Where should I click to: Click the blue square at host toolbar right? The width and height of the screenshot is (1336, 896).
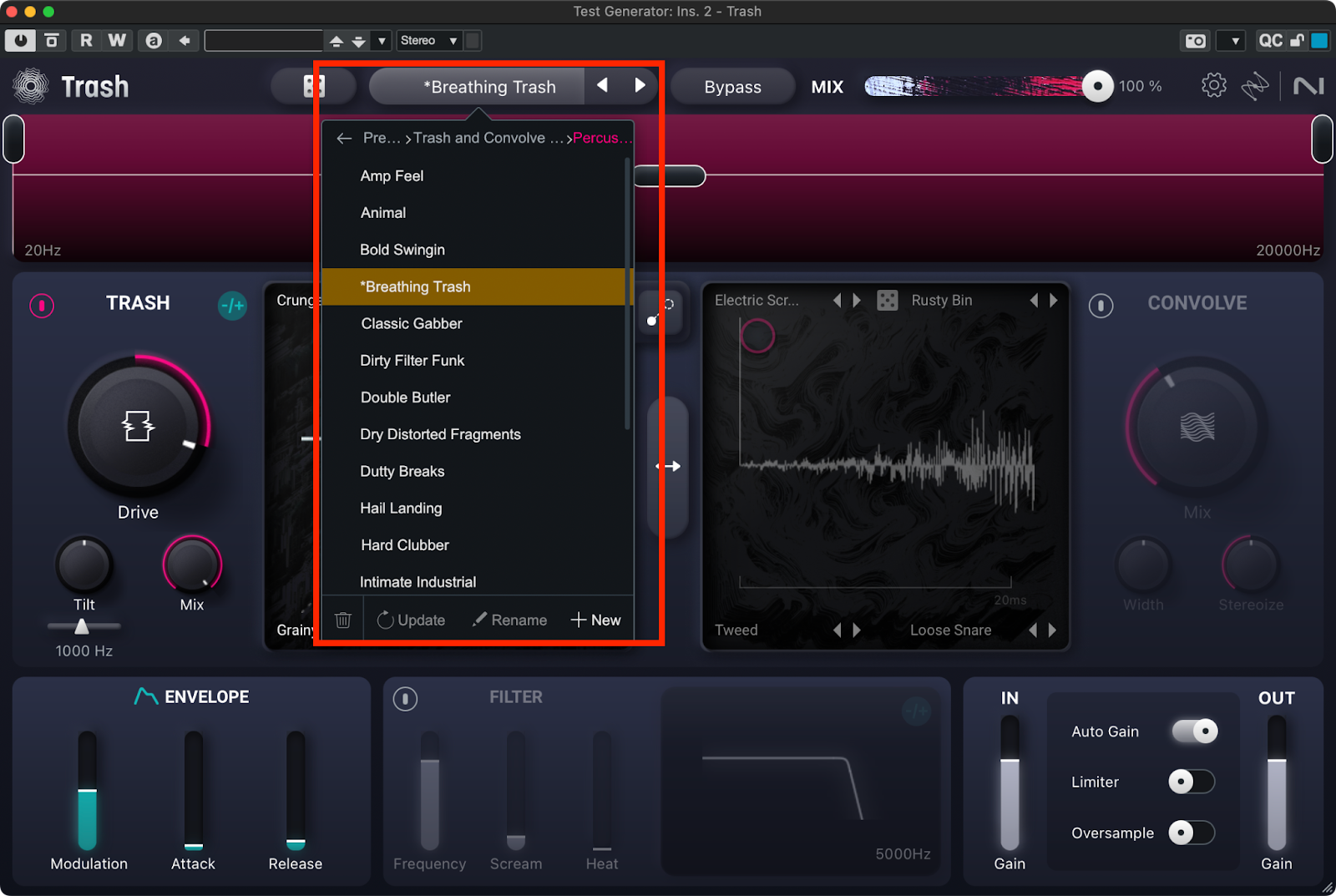click(1319, 40)
